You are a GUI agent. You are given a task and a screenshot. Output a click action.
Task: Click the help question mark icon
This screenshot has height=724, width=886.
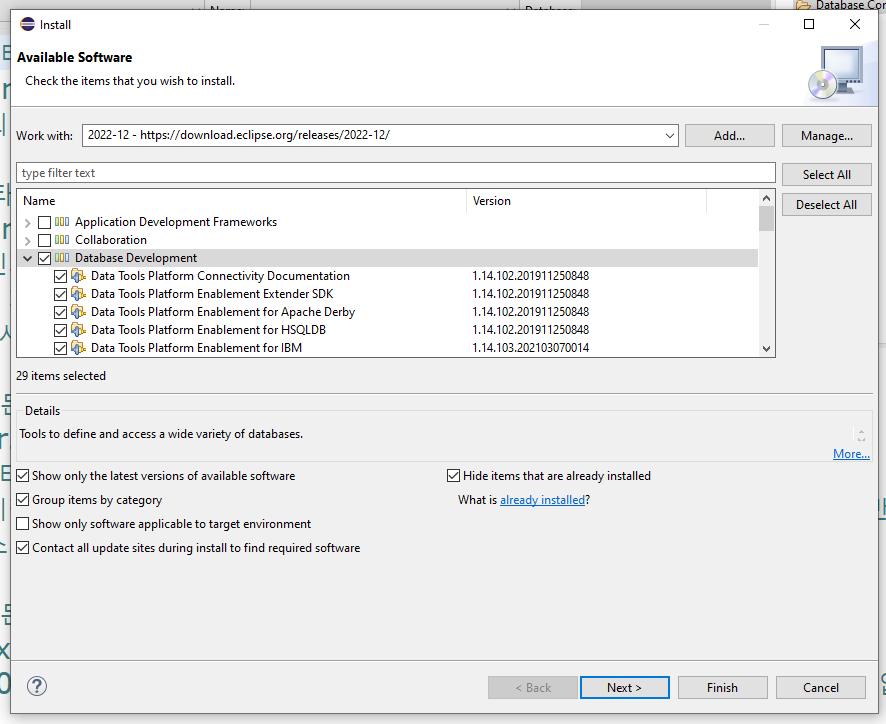[37, 686]
